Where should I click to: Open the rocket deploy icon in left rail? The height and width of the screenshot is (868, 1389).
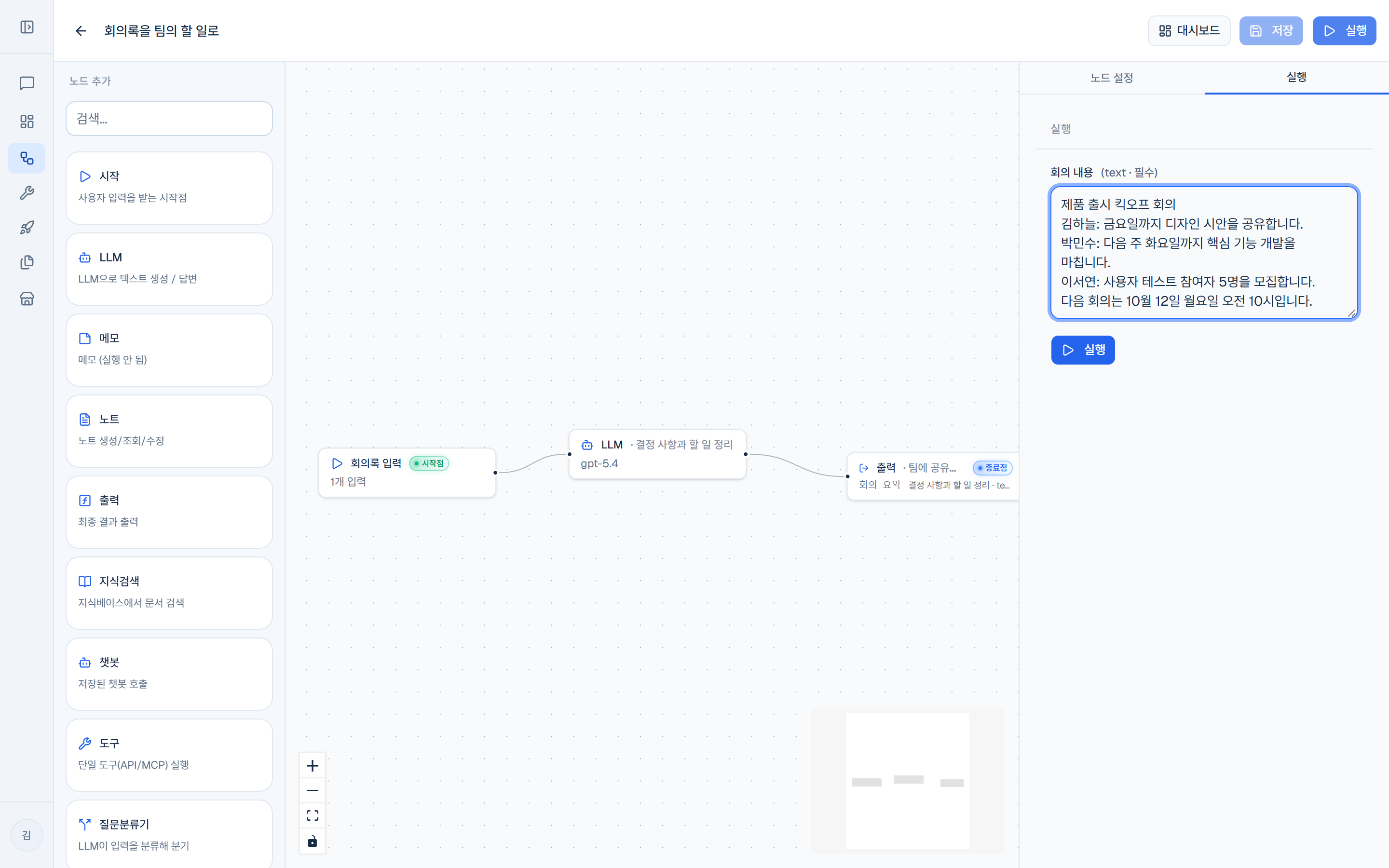pyautogui.click(x=27, y=228)
